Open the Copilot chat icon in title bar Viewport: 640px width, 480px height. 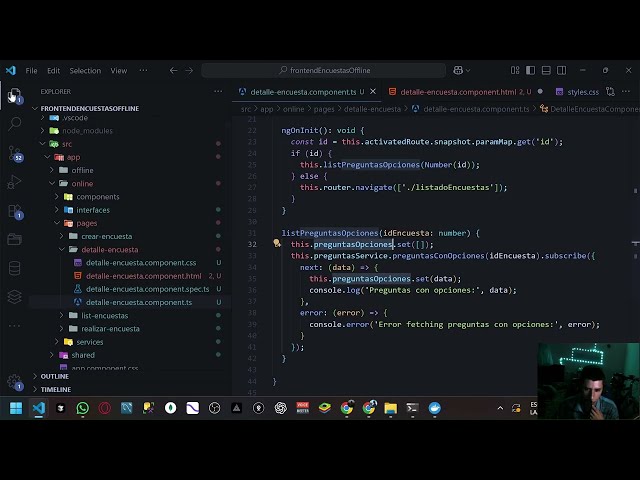coord(458,71)
